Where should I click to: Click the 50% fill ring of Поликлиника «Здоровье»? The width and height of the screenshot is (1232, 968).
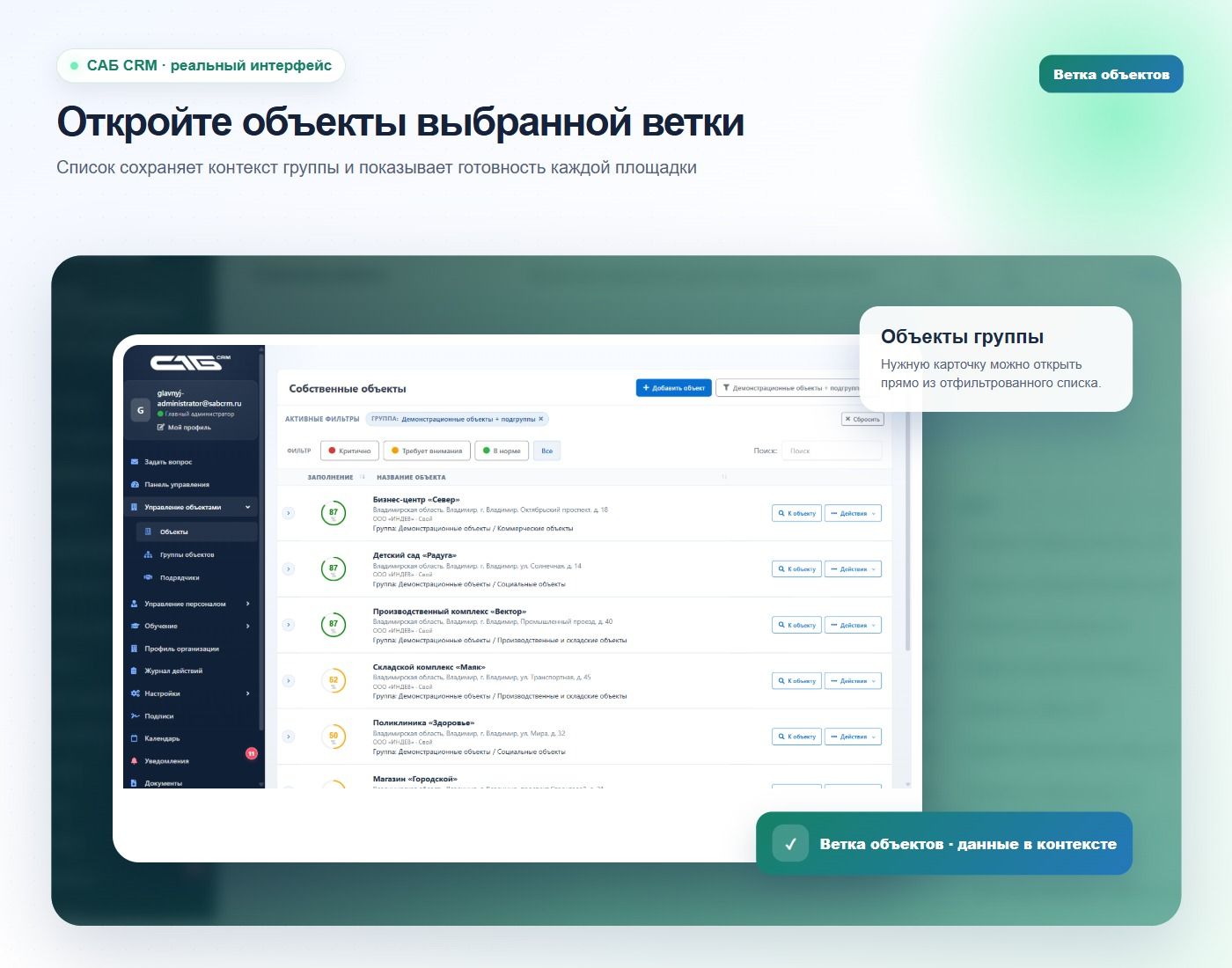pos(334,736)
